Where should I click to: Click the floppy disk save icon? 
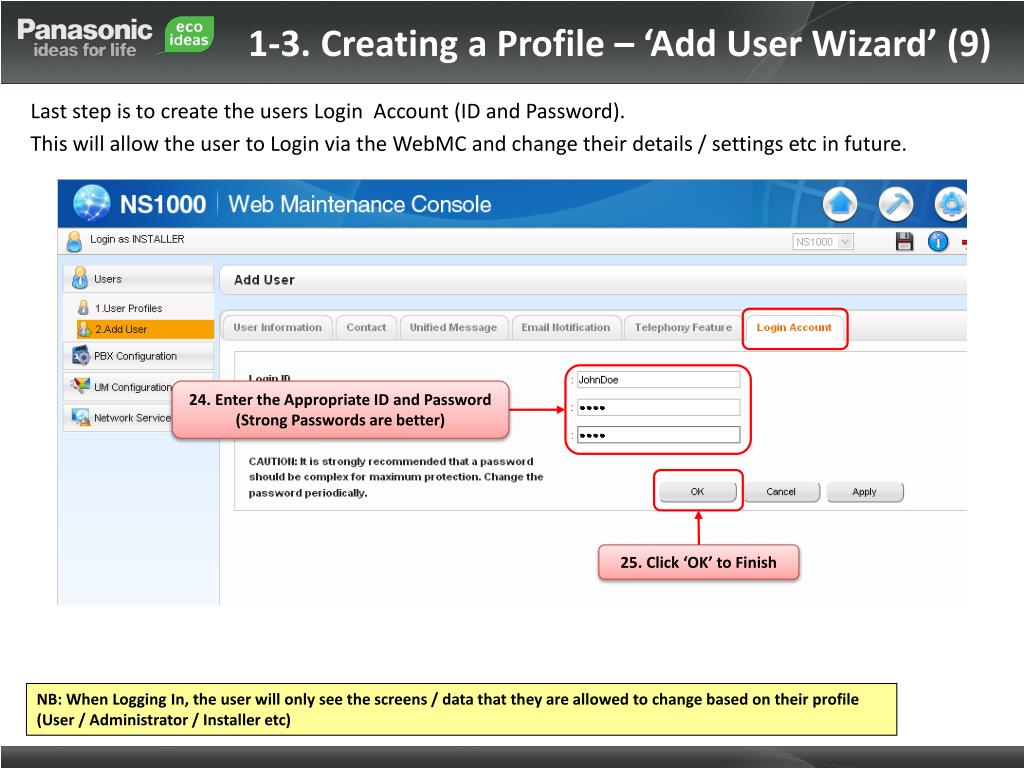[904, 242]
